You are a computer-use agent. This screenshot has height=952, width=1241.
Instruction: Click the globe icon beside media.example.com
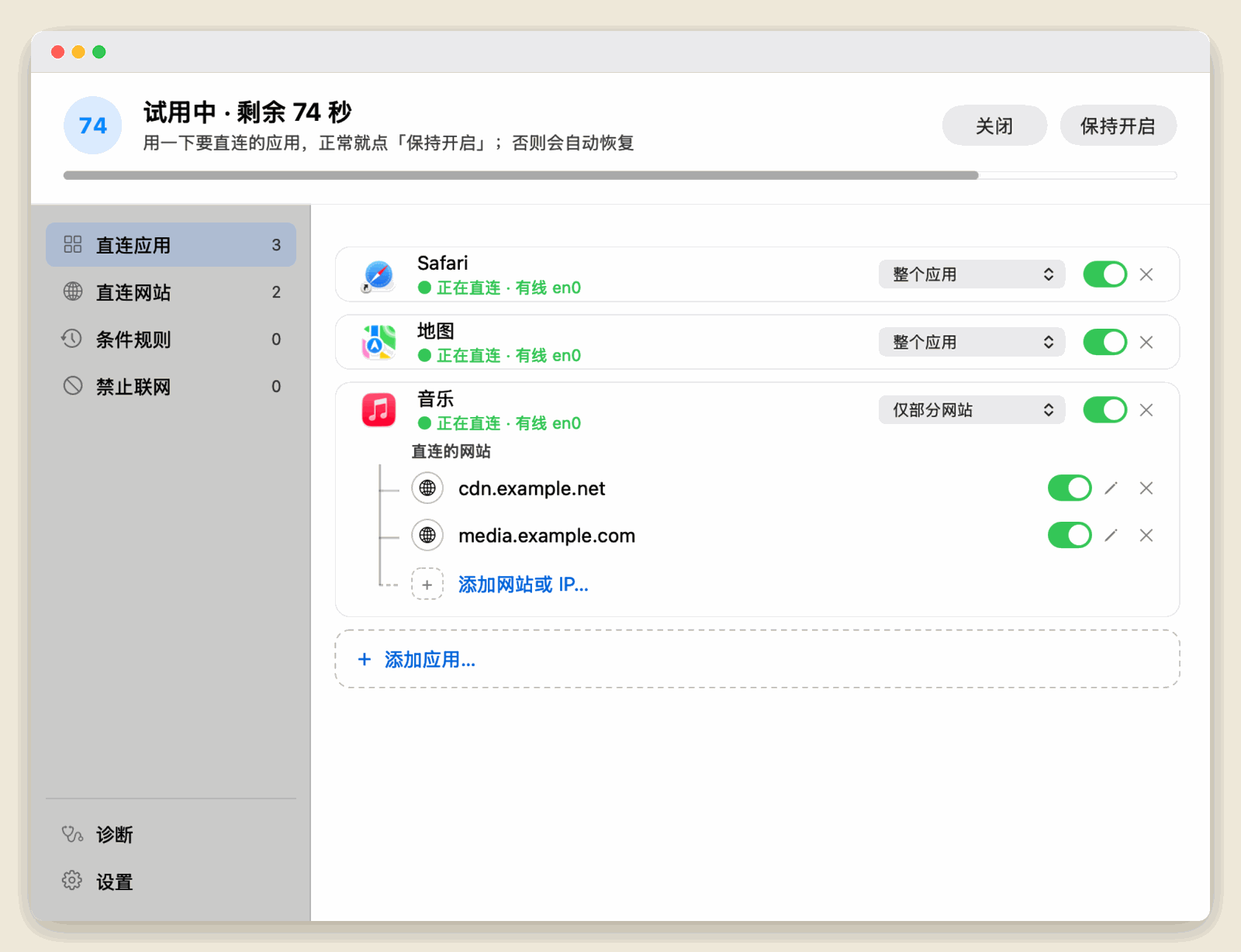pos(427,535)
